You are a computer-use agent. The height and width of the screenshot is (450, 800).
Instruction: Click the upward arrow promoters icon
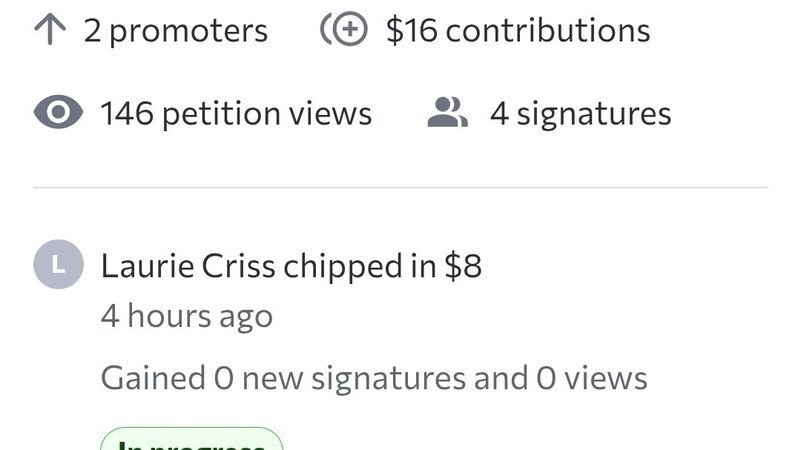49,30
